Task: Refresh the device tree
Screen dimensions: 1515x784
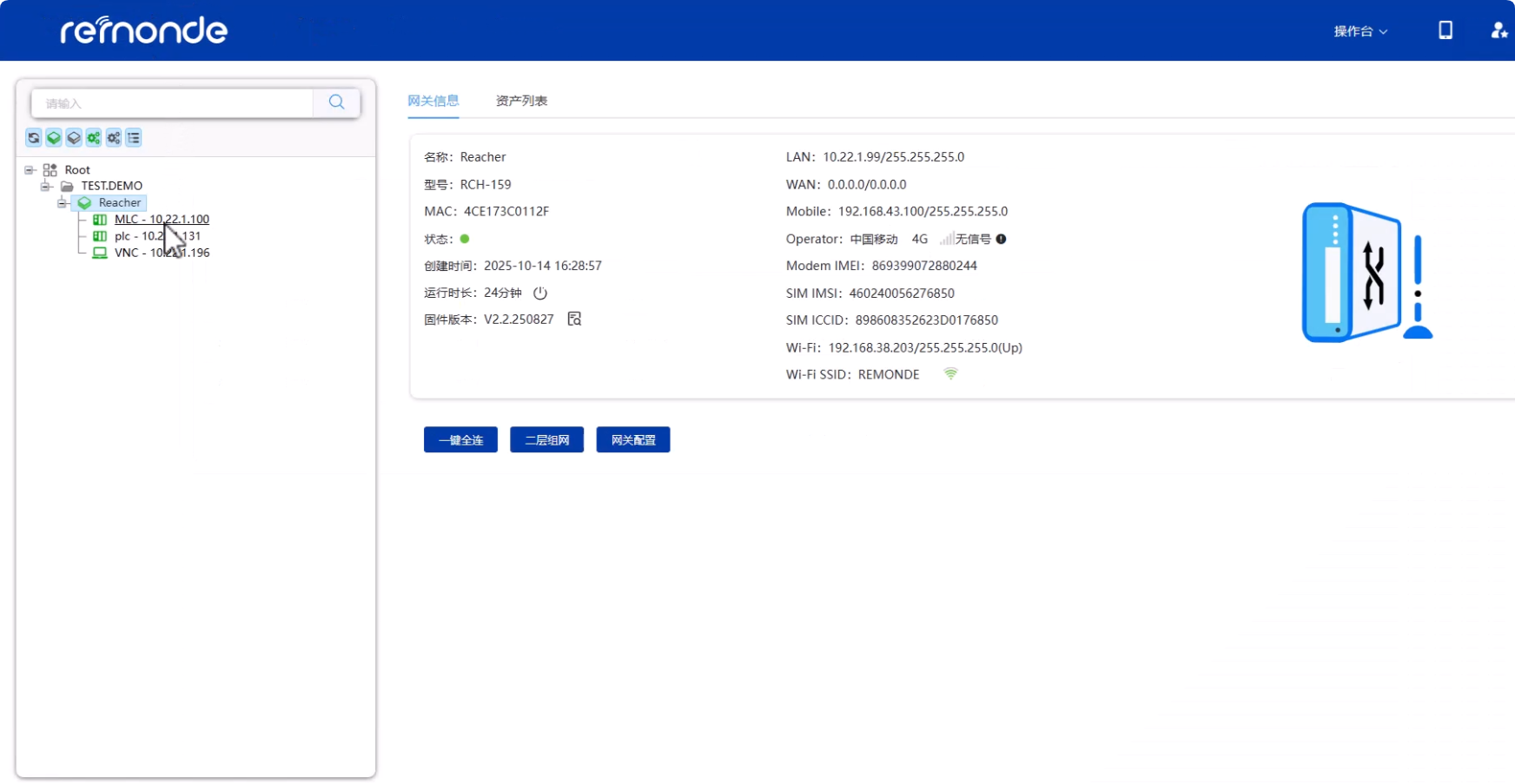Action: click(33, 137)
